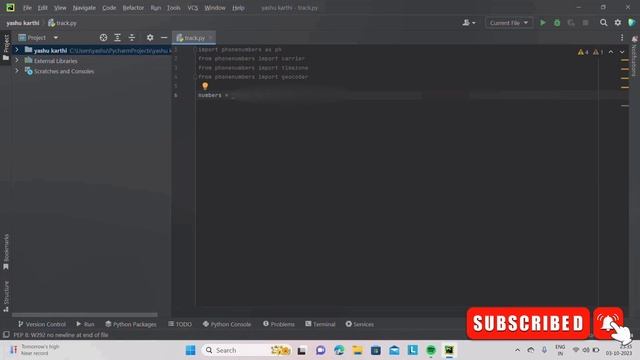Open the Code menu
Screen dimensions: 640x360
[109, 8]
